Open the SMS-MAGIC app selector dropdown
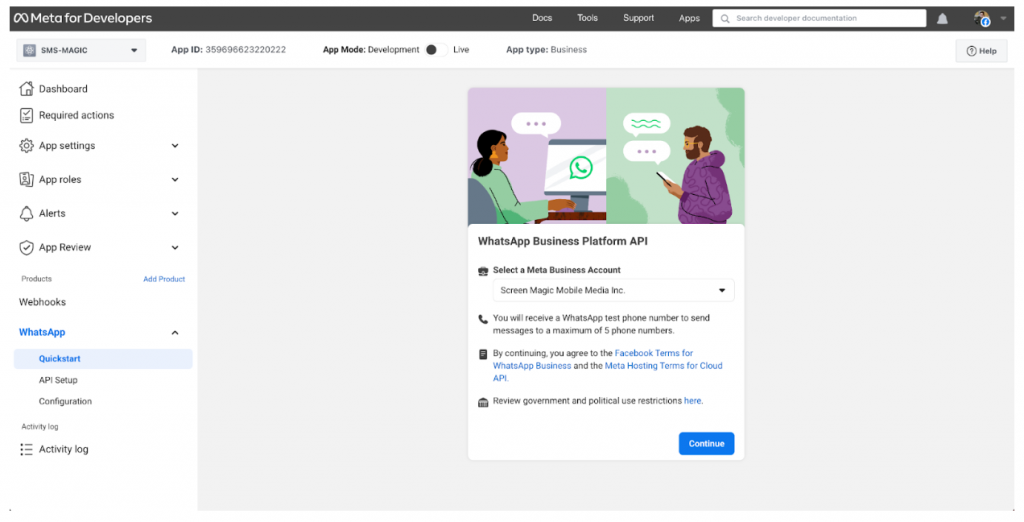The image size is (1024, 522). pyautogui.click(x=81, y=50)
